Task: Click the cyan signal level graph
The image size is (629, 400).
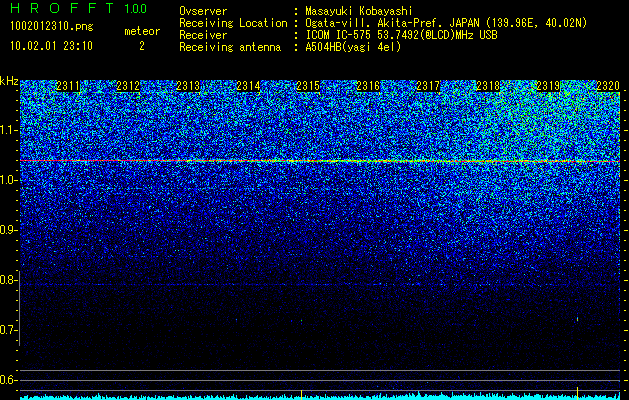Action: [x=320, y=397]
